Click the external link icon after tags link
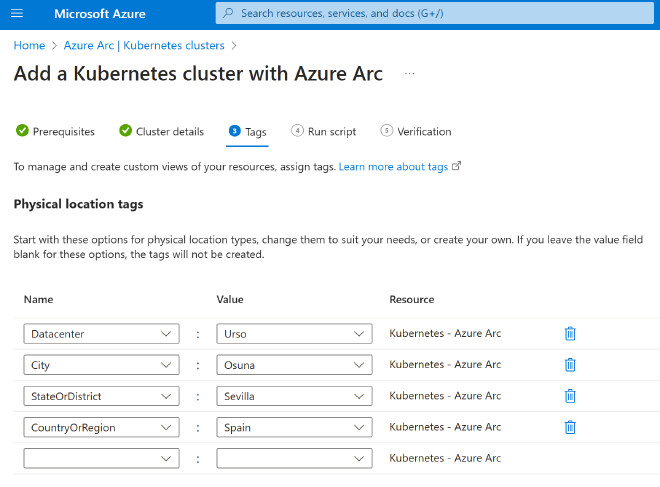Screen dimensions: 660x487 click(456, 166)
